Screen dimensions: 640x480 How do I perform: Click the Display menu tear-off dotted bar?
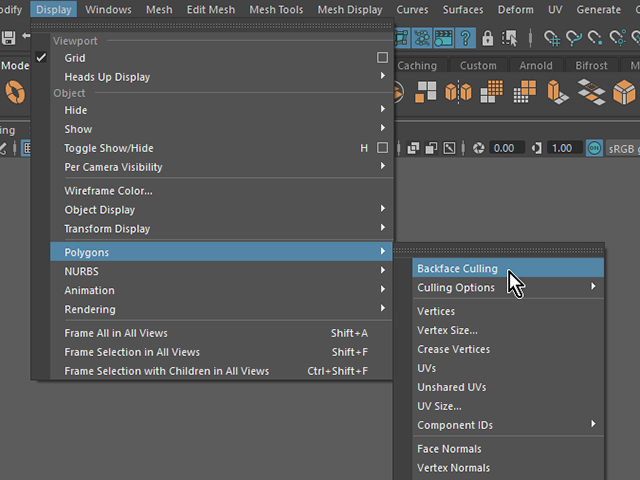click(x=212, y=25)
